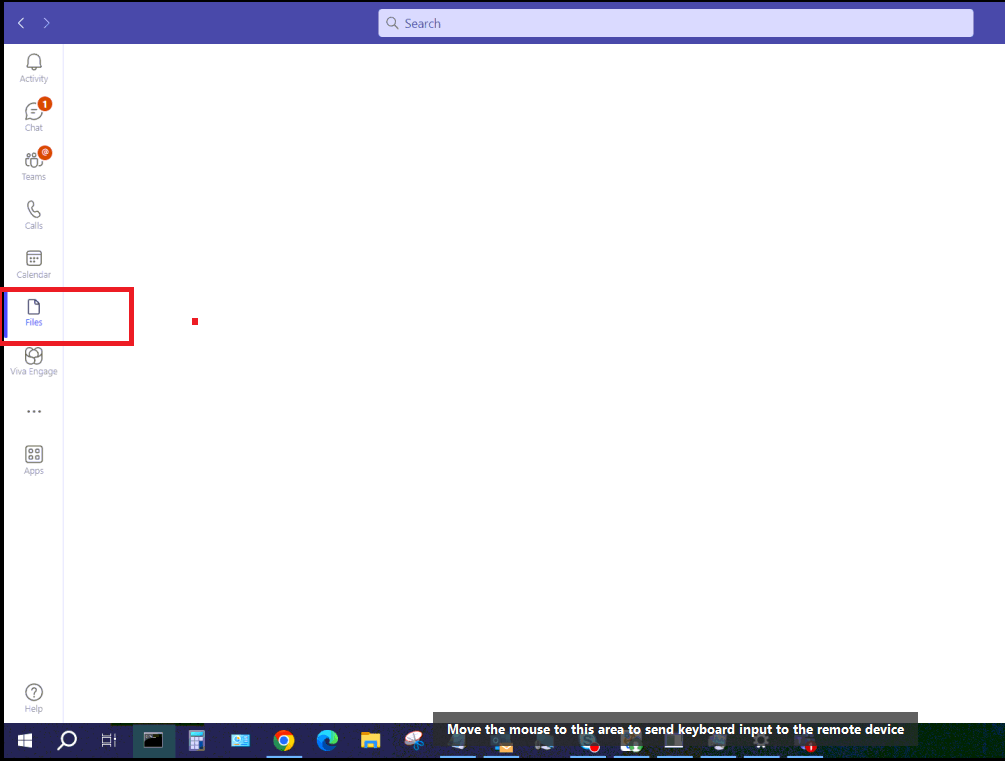This screenshot has height=764, width=1006.
Task: Open Google Chrome from the taskbar
Action: click(x=284, y=741)
